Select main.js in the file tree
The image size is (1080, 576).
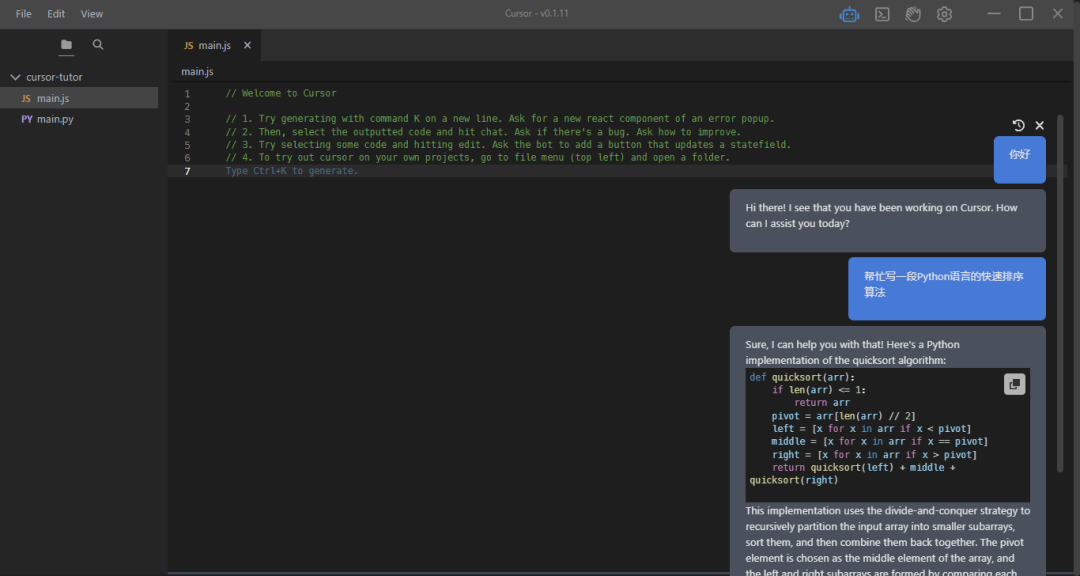[52, 98]
